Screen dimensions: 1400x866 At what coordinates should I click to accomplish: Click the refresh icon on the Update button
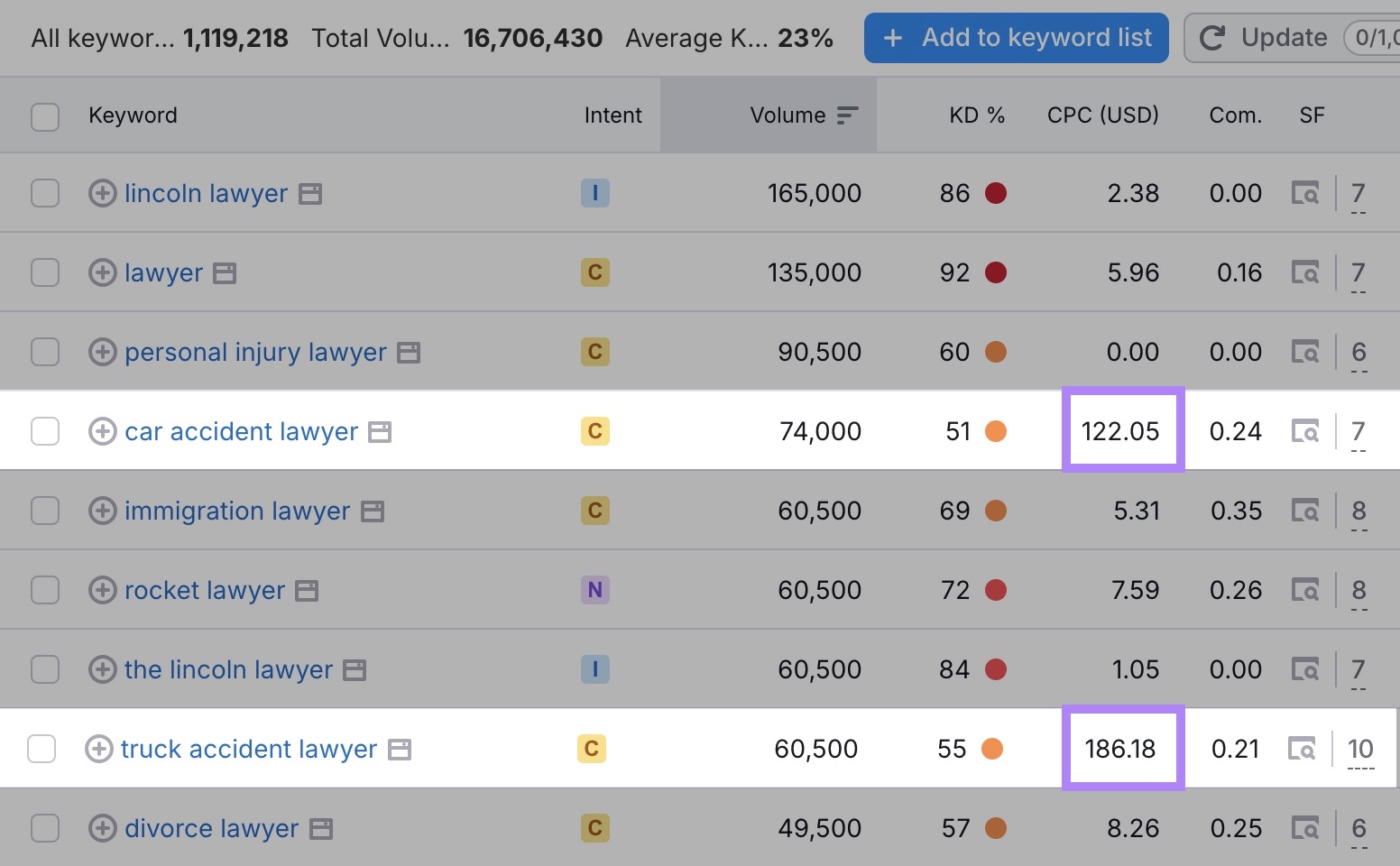[x=1213, y=37]
